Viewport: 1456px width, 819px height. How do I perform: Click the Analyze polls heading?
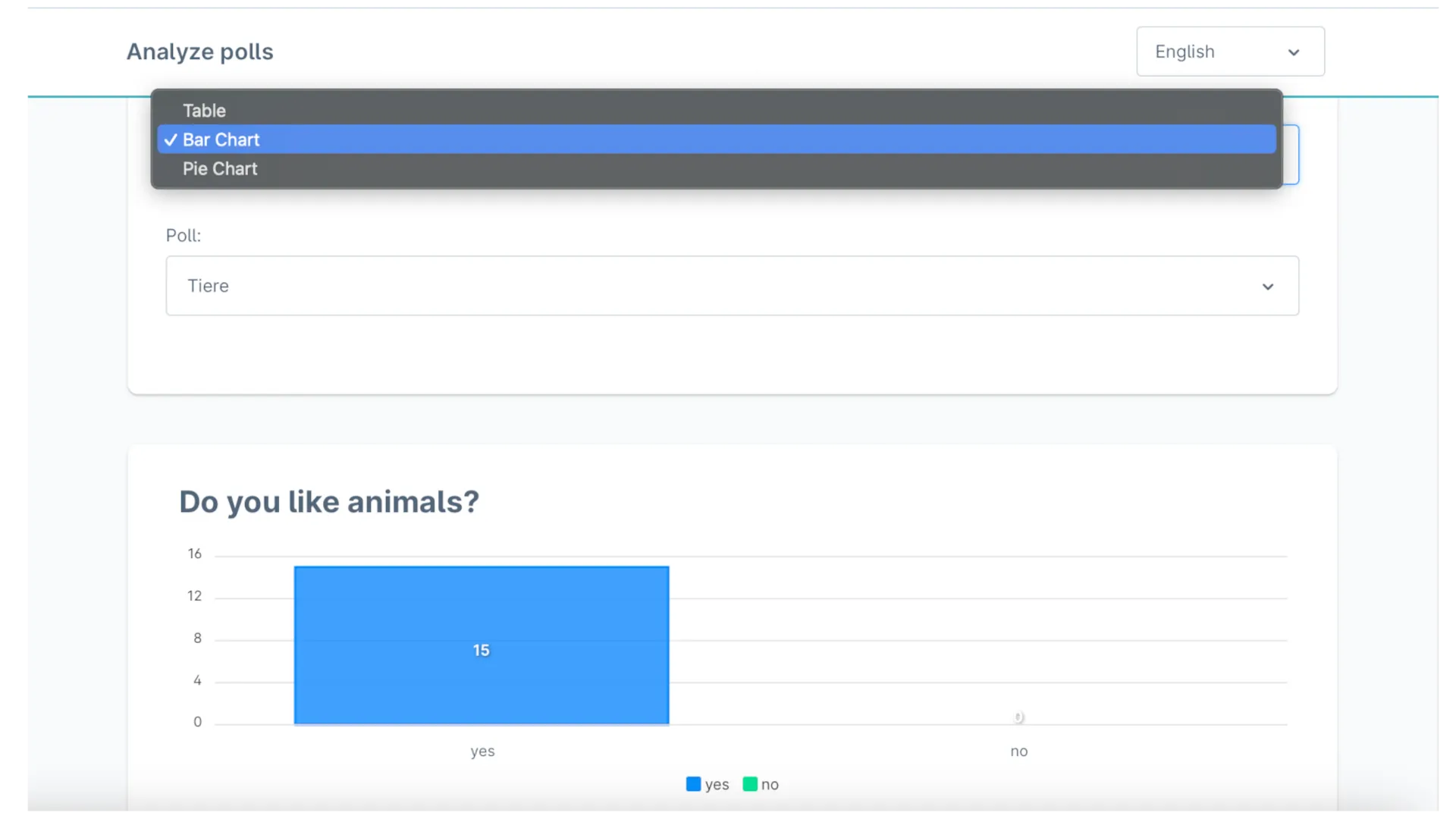[199, 52]
